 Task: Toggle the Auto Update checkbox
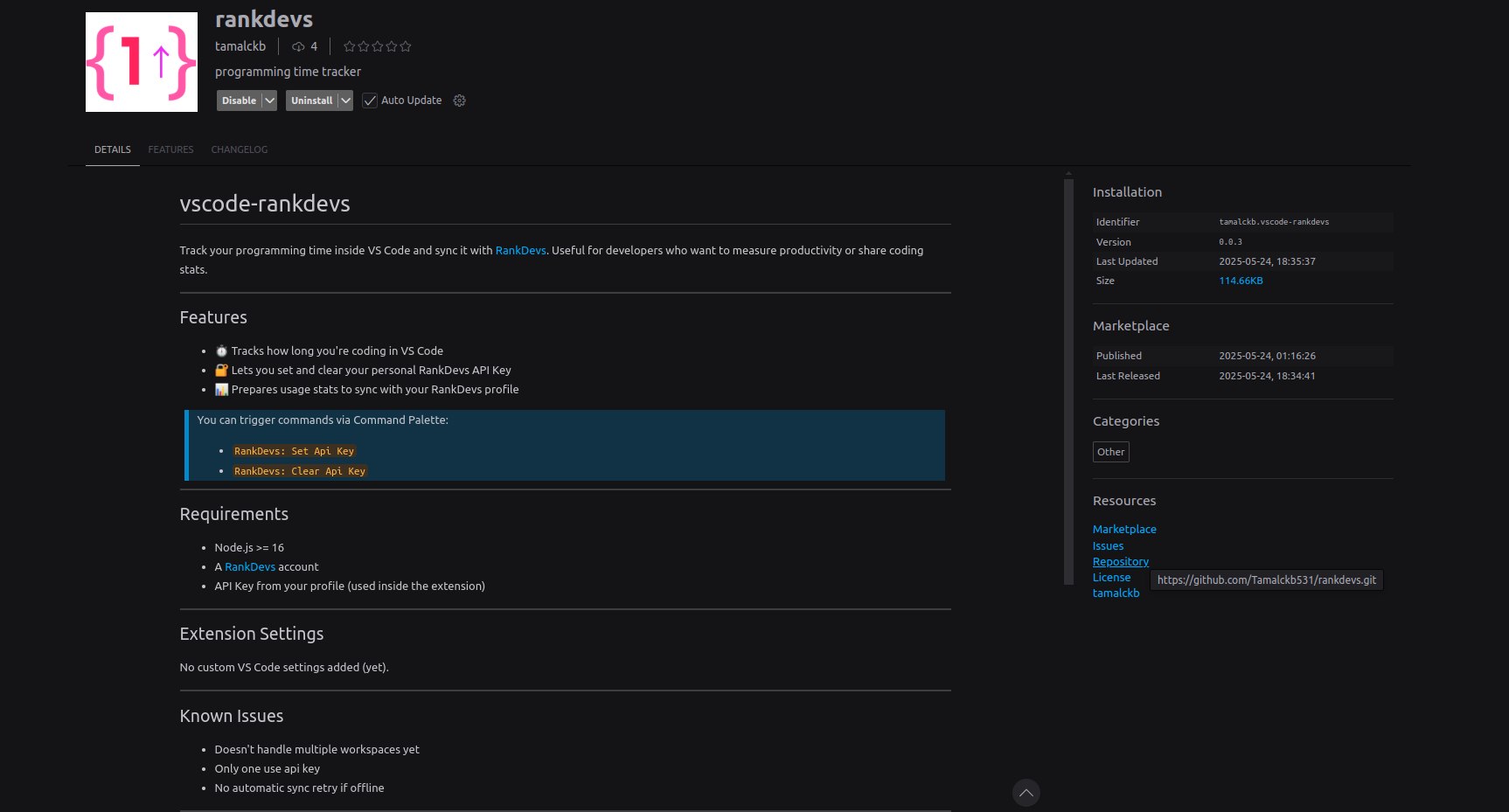[370, 101]
